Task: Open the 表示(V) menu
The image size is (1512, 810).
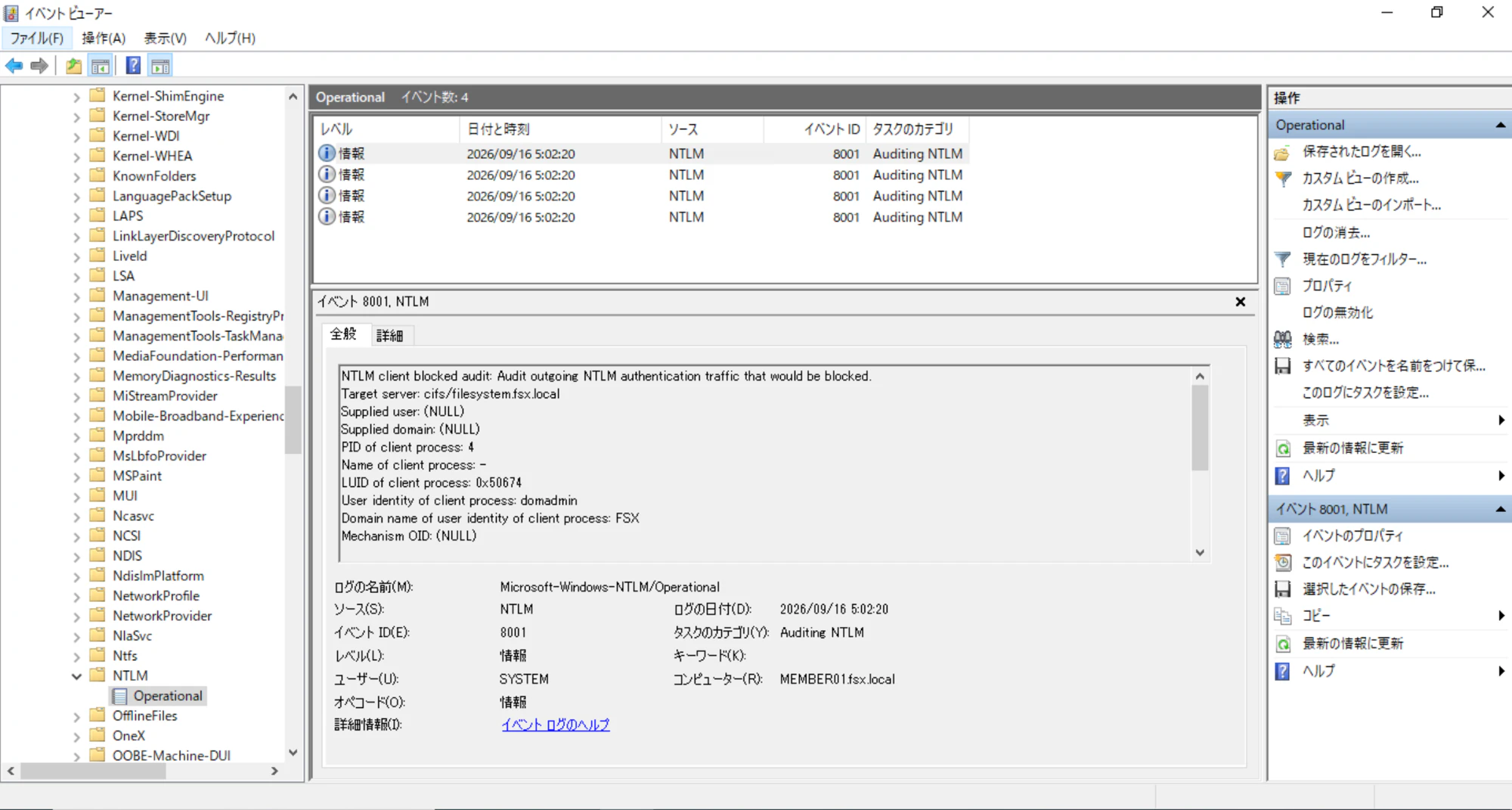Action: (165, 38)
